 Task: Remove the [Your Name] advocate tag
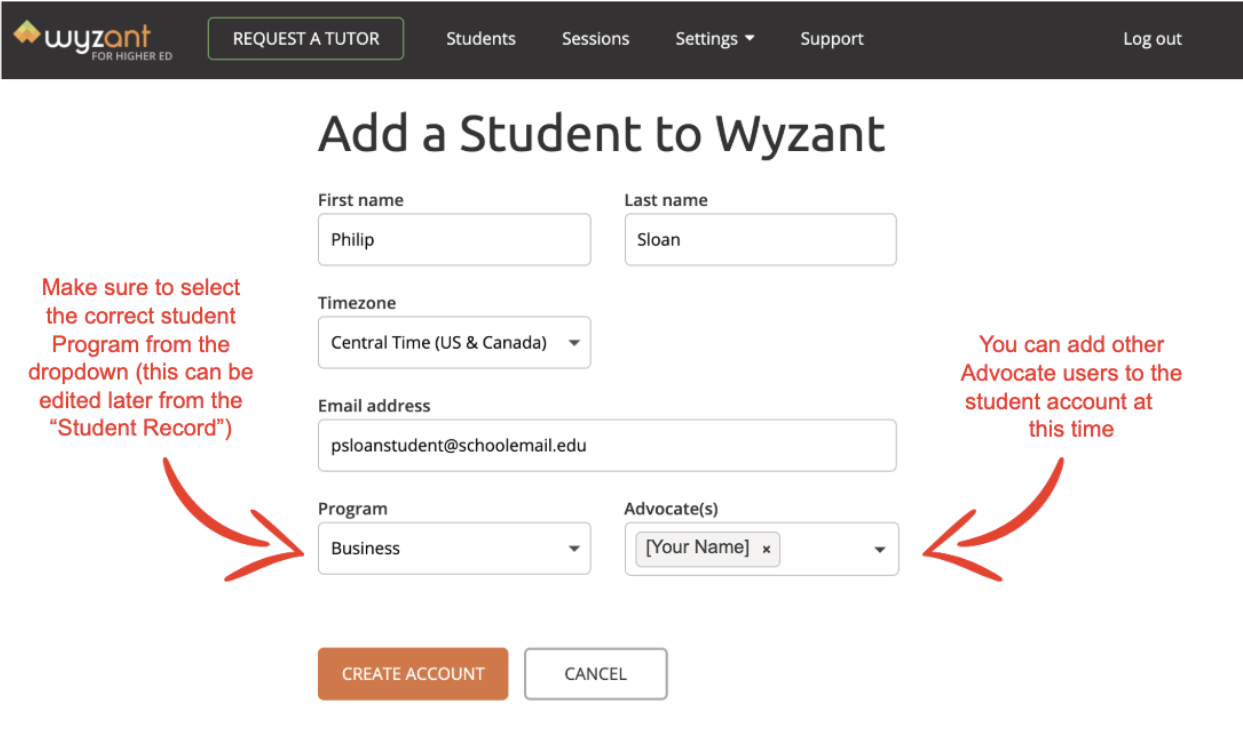[x=766, y=549]
